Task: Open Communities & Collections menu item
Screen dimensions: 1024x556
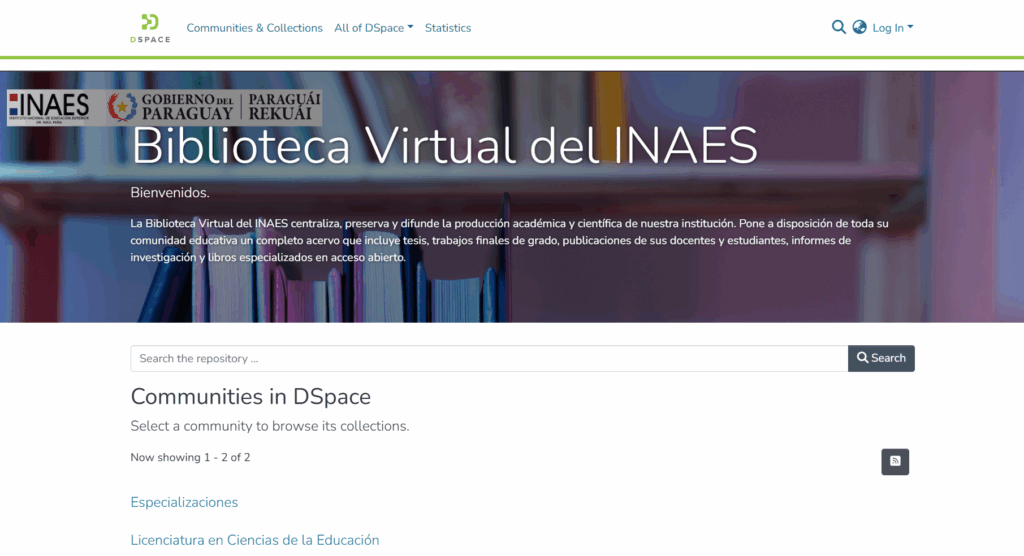Action: (254, 28)
